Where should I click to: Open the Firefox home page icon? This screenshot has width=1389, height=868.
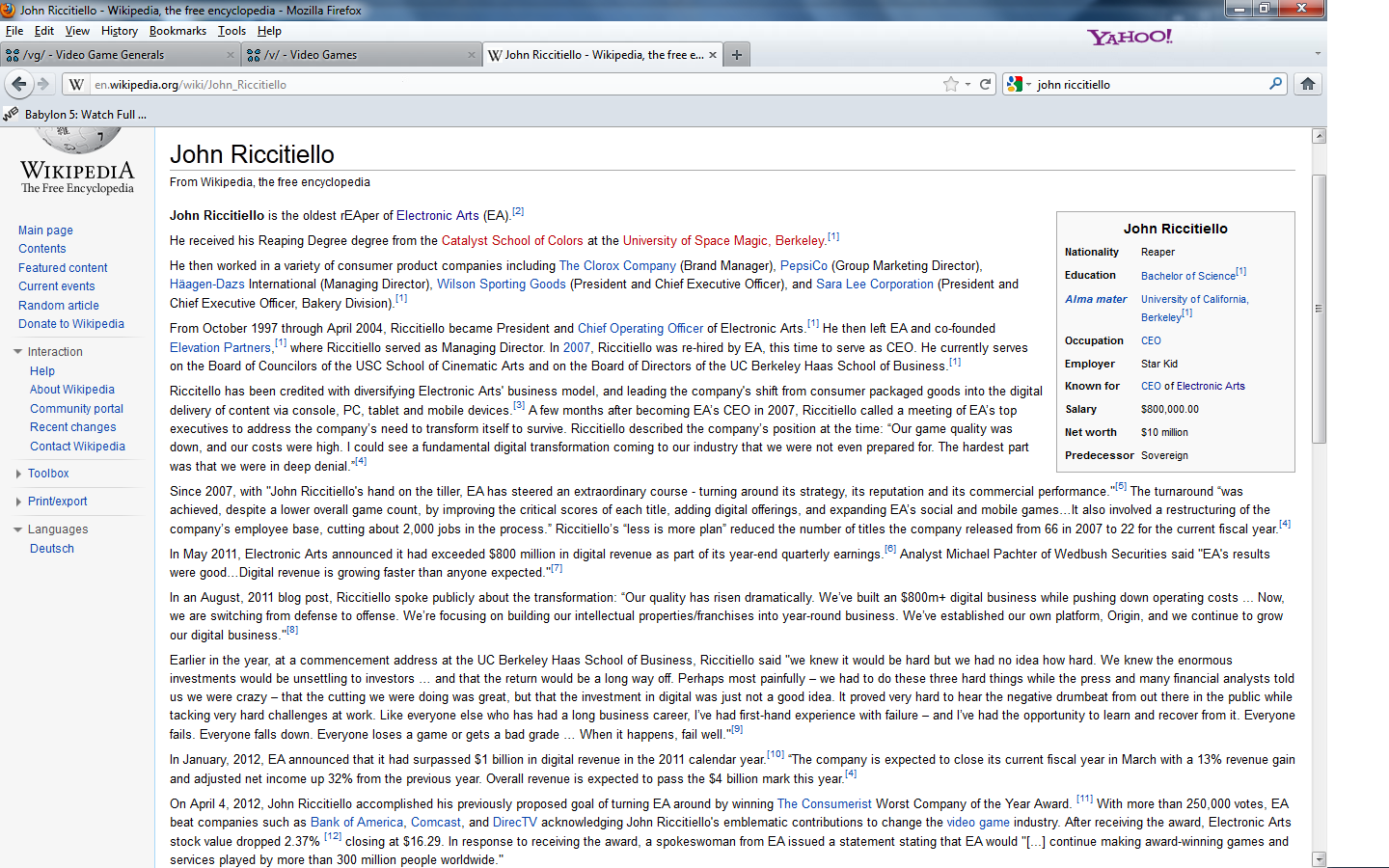pyautogui.click(x=1308, y=84)
